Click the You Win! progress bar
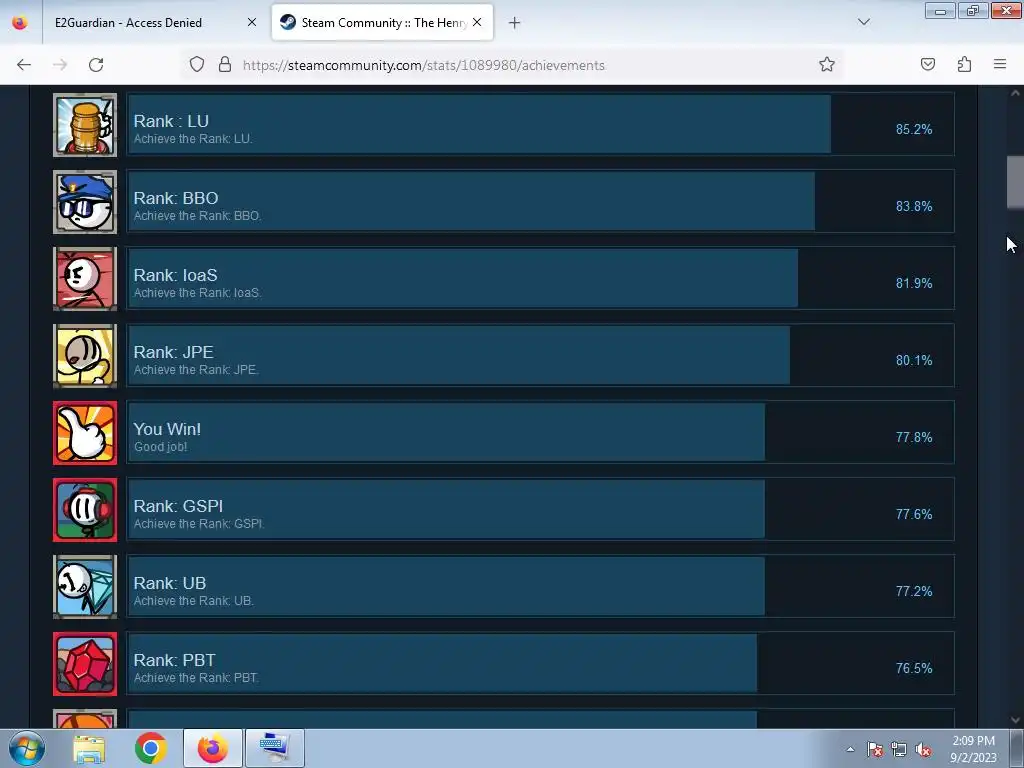 (x=541, y=432)
